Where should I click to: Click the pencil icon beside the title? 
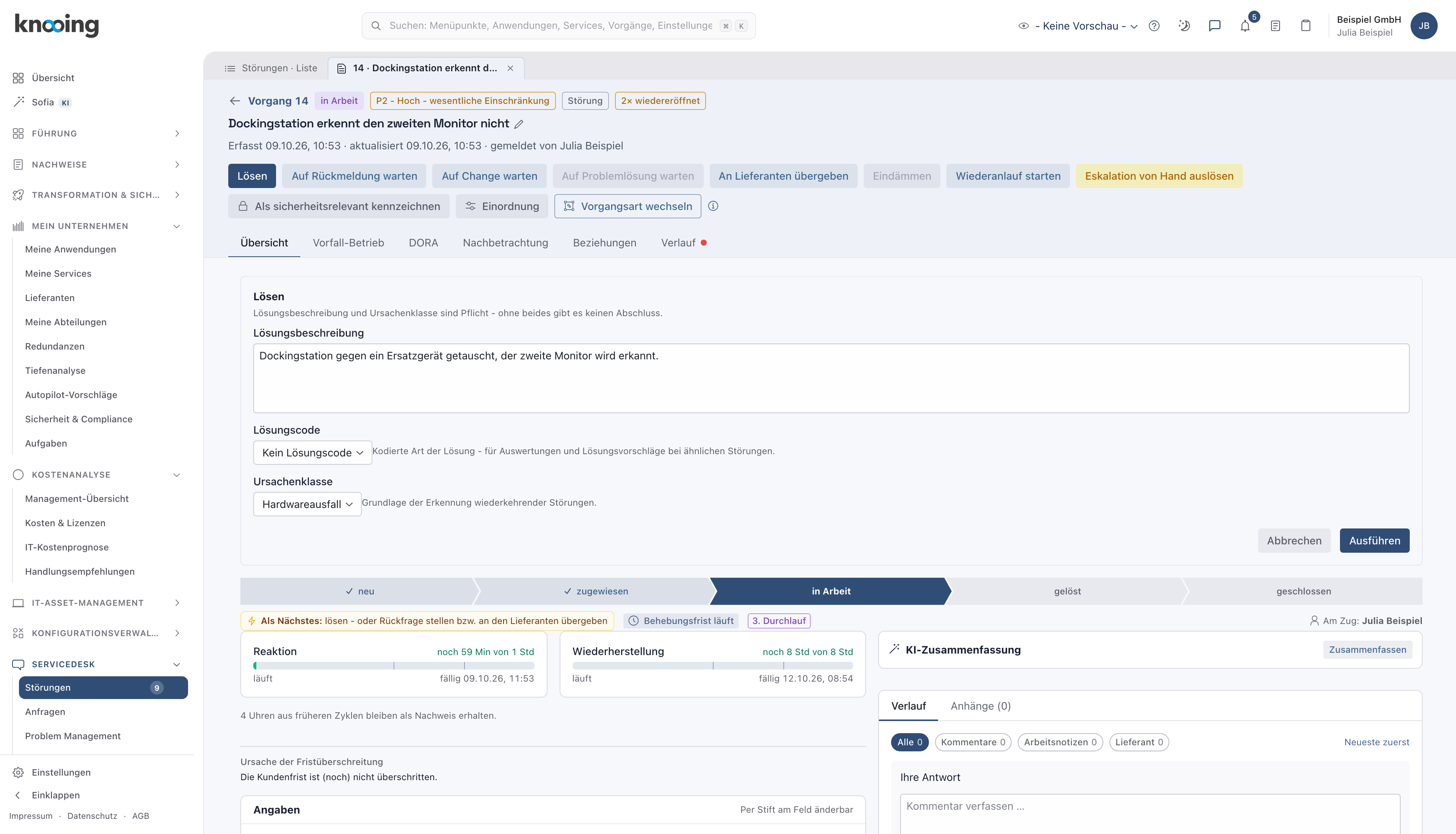tap(518, 124)
